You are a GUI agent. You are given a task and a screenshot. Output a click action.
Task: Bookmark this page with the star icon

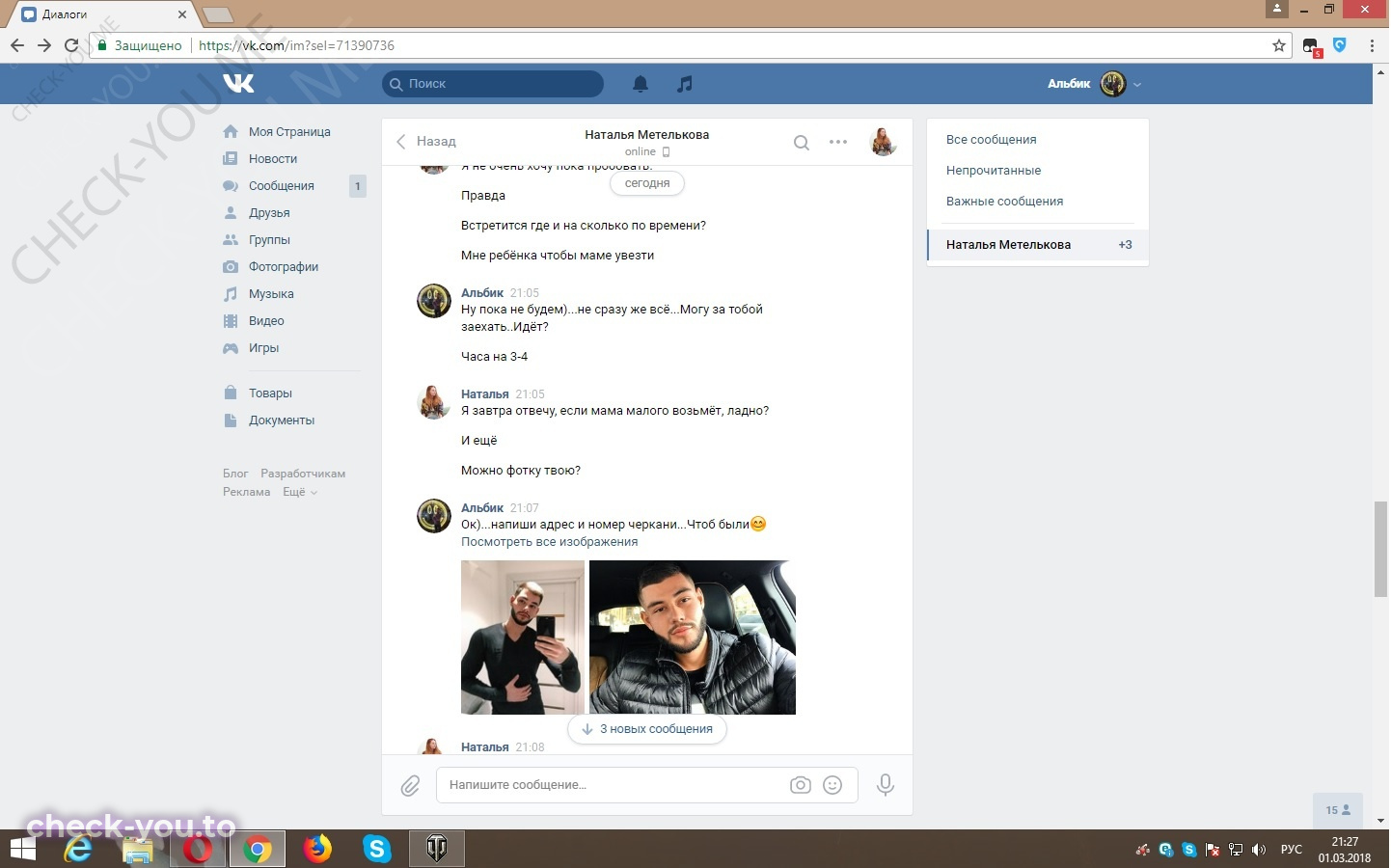tap(1279, 45)
